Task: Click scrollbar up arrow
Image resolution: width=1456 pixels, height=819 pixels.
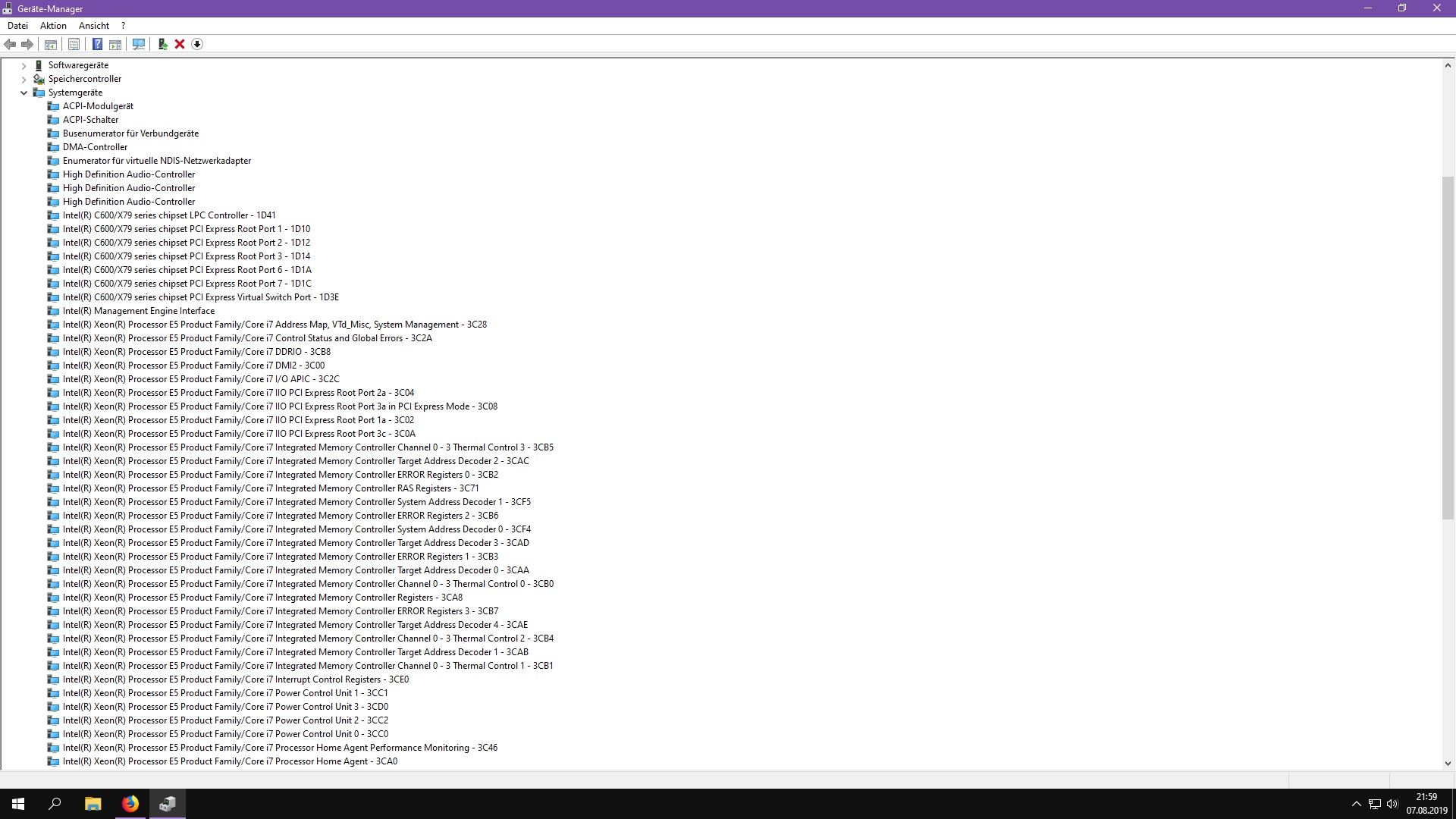Action: 1448,65
